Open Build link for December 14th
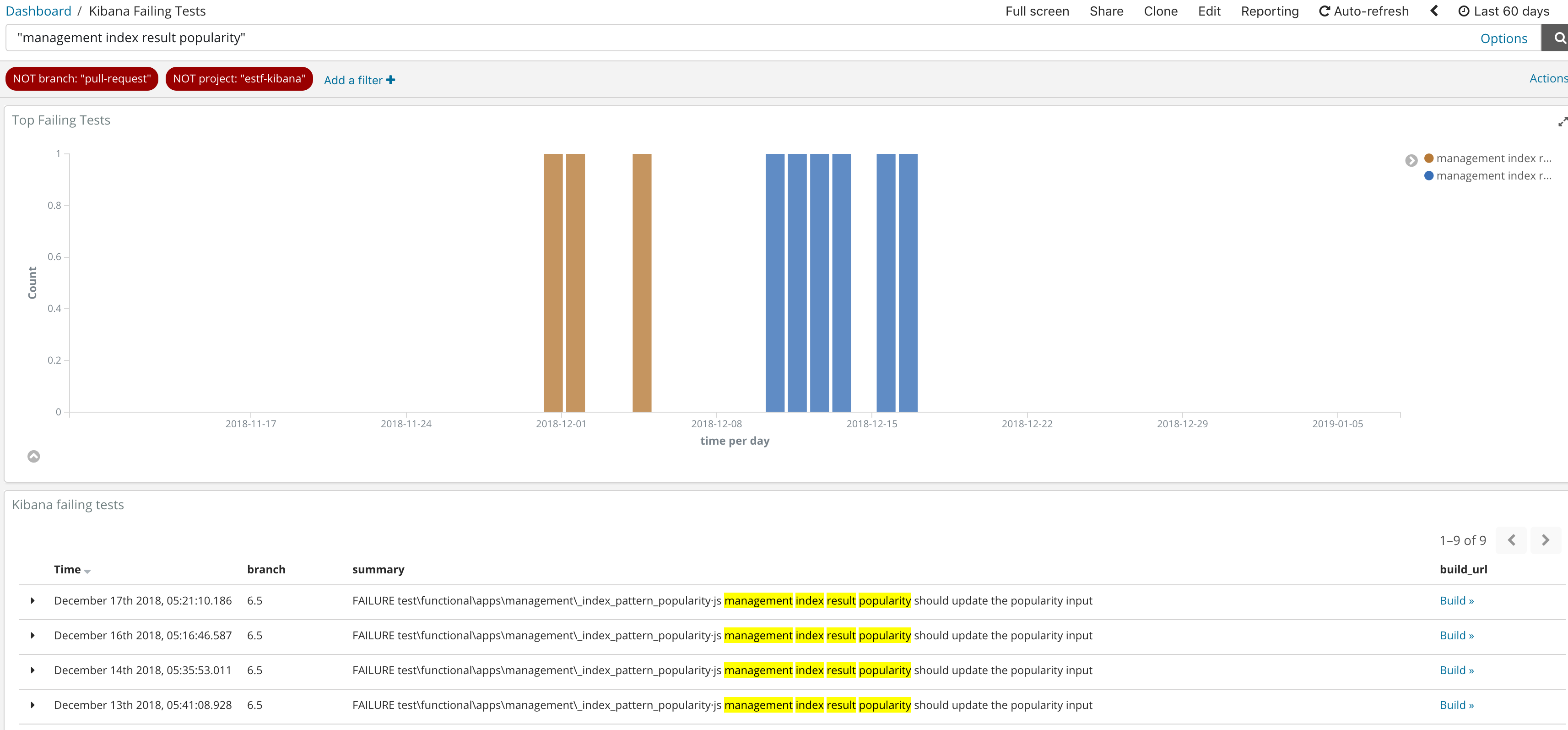Screen dimensions: 1568x730 [1457, 670]
